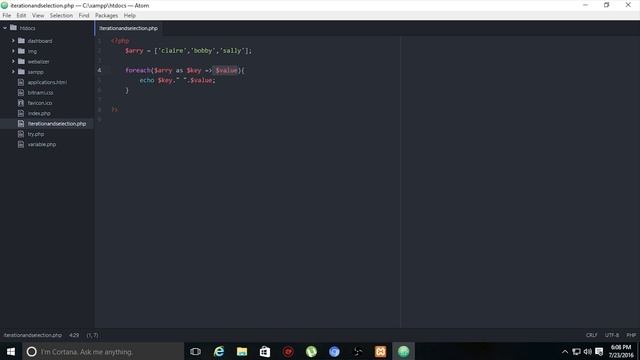Open try.php in the tree view

(x=36, y=134)
